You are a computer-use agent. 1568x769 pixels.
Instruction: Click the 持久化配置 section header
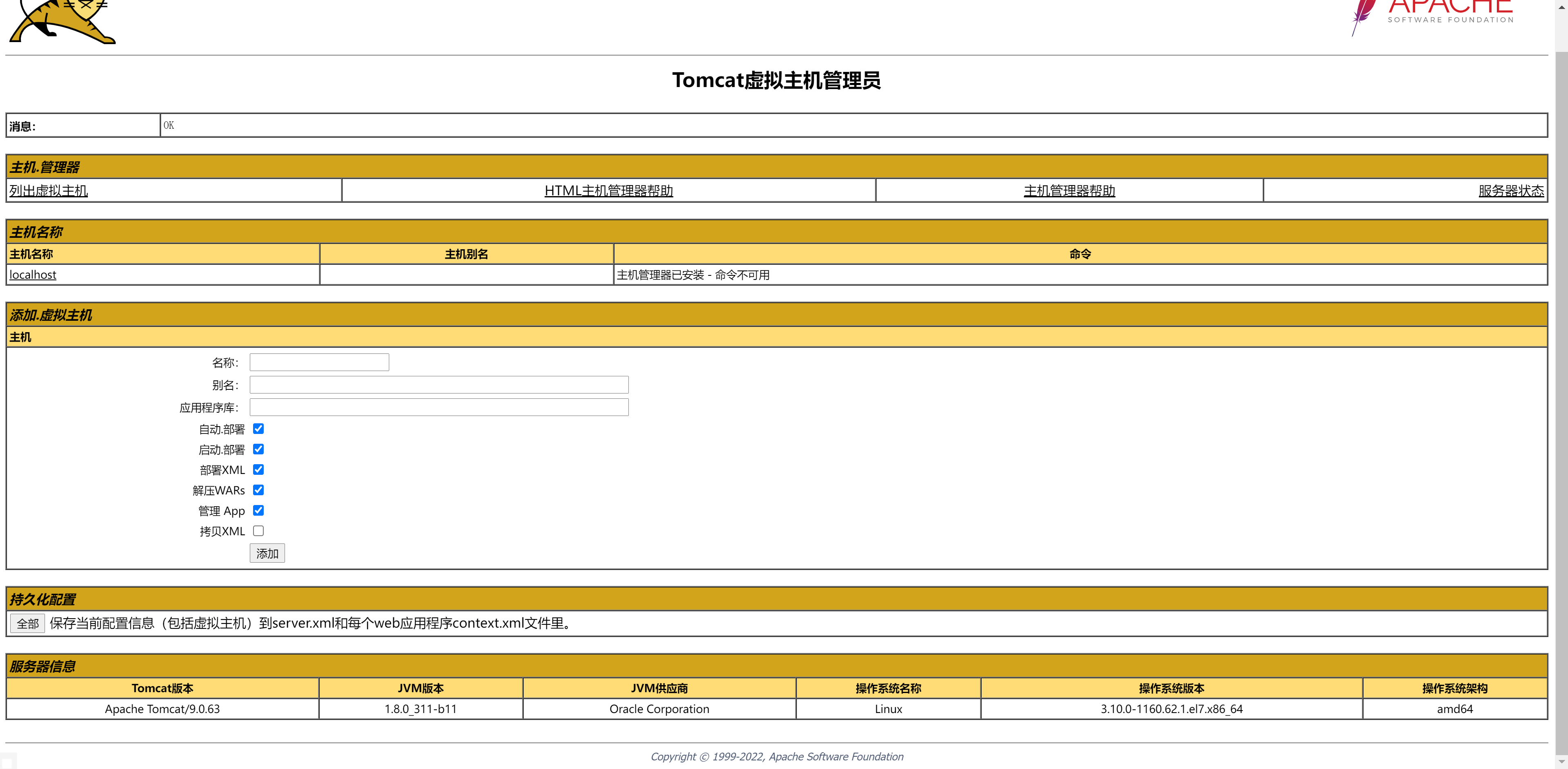click(x=777, y=599)
